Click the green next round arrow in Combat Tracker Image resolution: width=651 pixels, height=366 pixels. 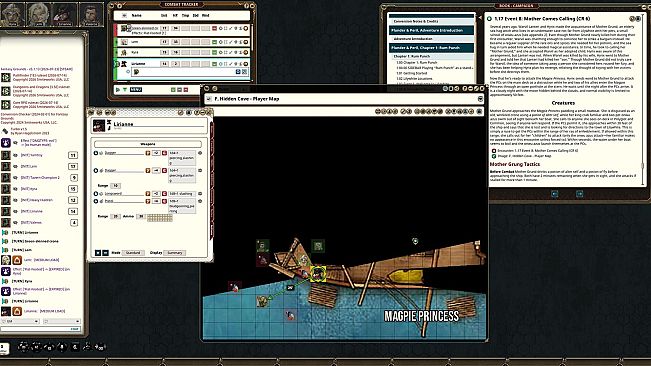click(x=125, y=90)
